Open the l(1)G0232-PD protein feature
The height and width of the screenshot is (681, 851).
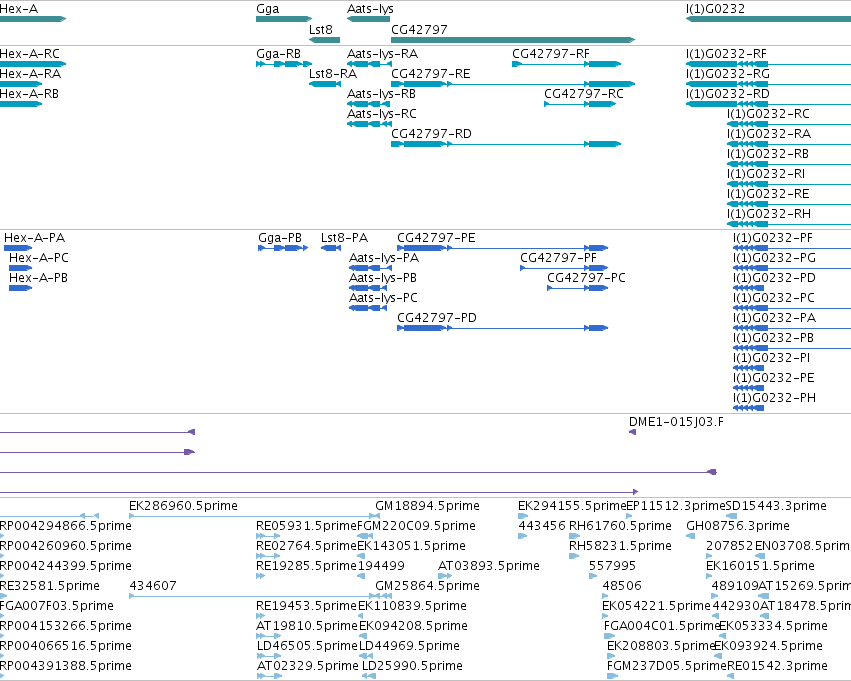(x=748, y=288)
